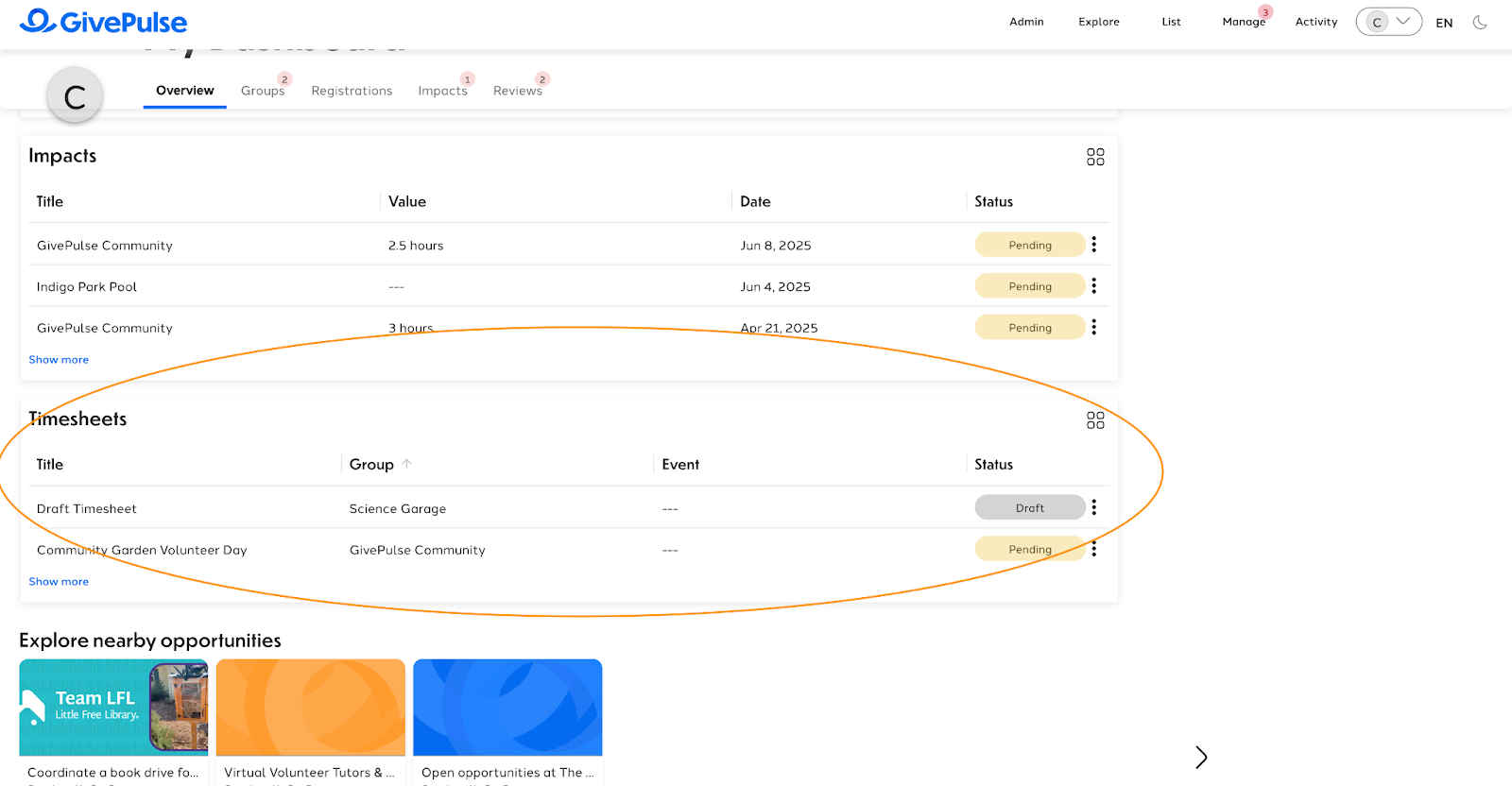Switch to the Groups tab
This screenshot has width=1512, height=786.
coord(263,91)
